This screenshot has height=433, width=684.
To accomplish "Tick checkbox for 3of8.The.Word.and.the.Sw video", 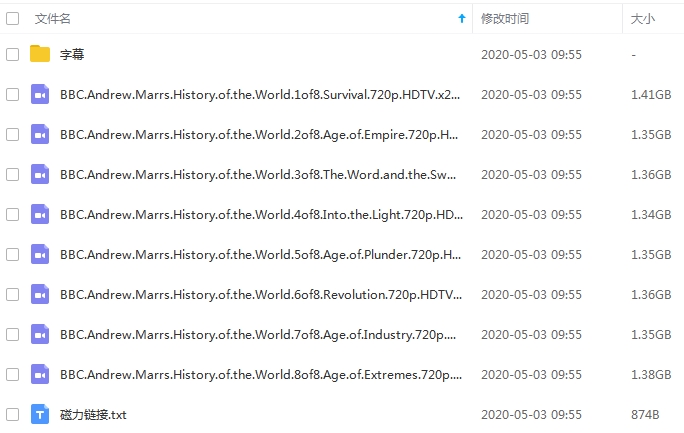I will tap(13, 174).
